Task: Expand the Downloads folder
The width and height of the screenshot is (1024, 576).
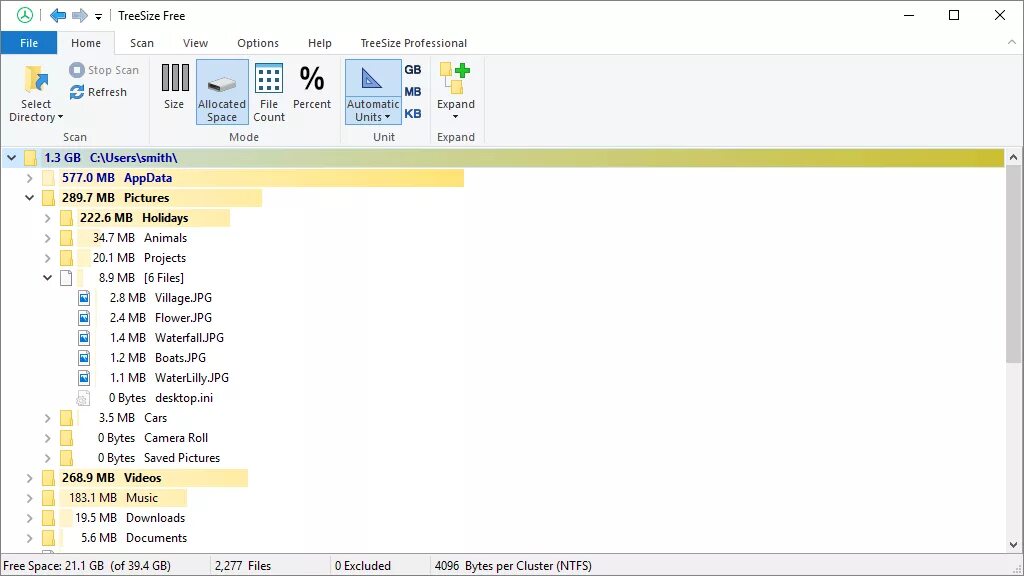Action: pos(29,519)
